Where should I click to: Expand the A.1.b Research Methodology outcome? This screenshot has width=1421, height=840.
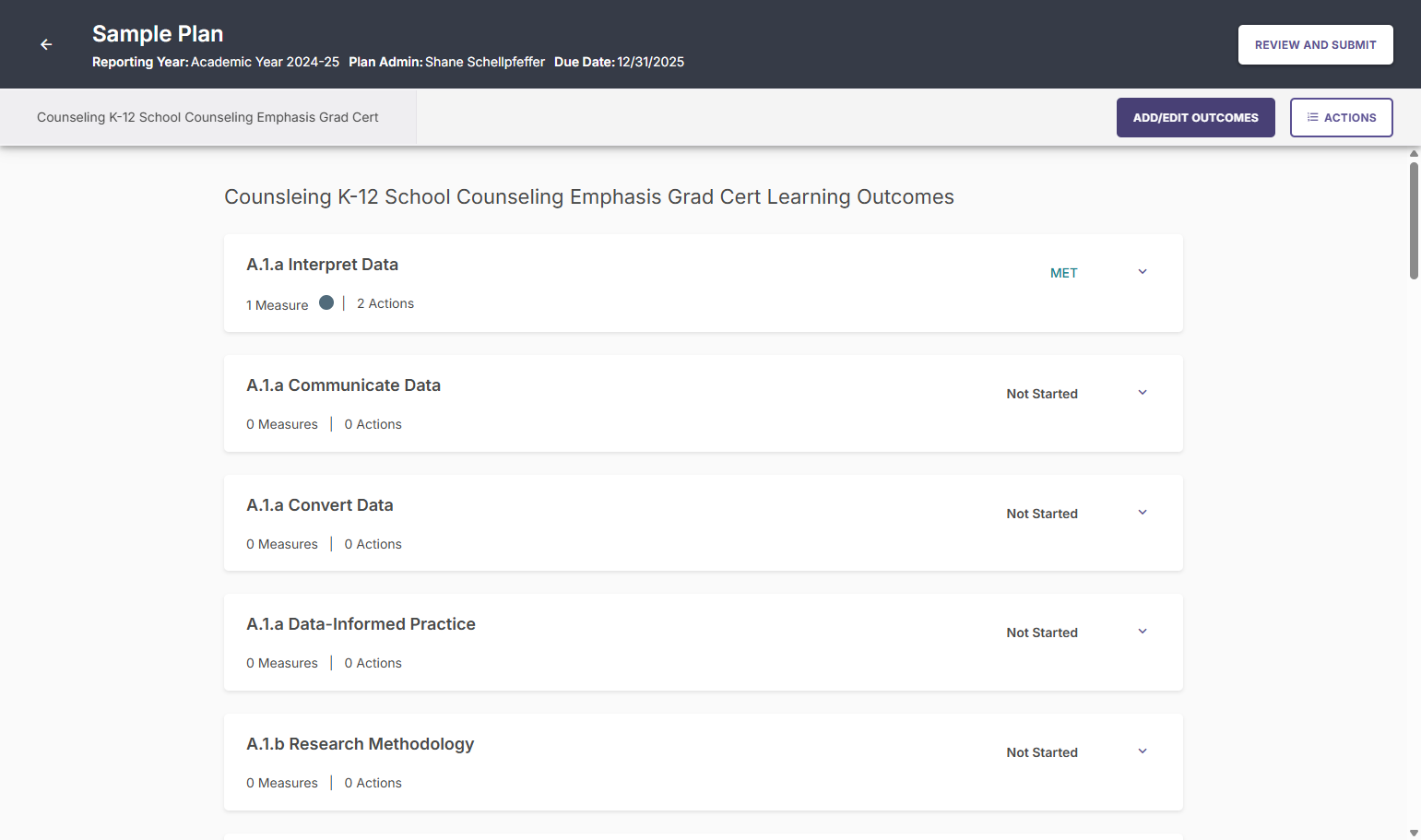(x=1143, y=751)
